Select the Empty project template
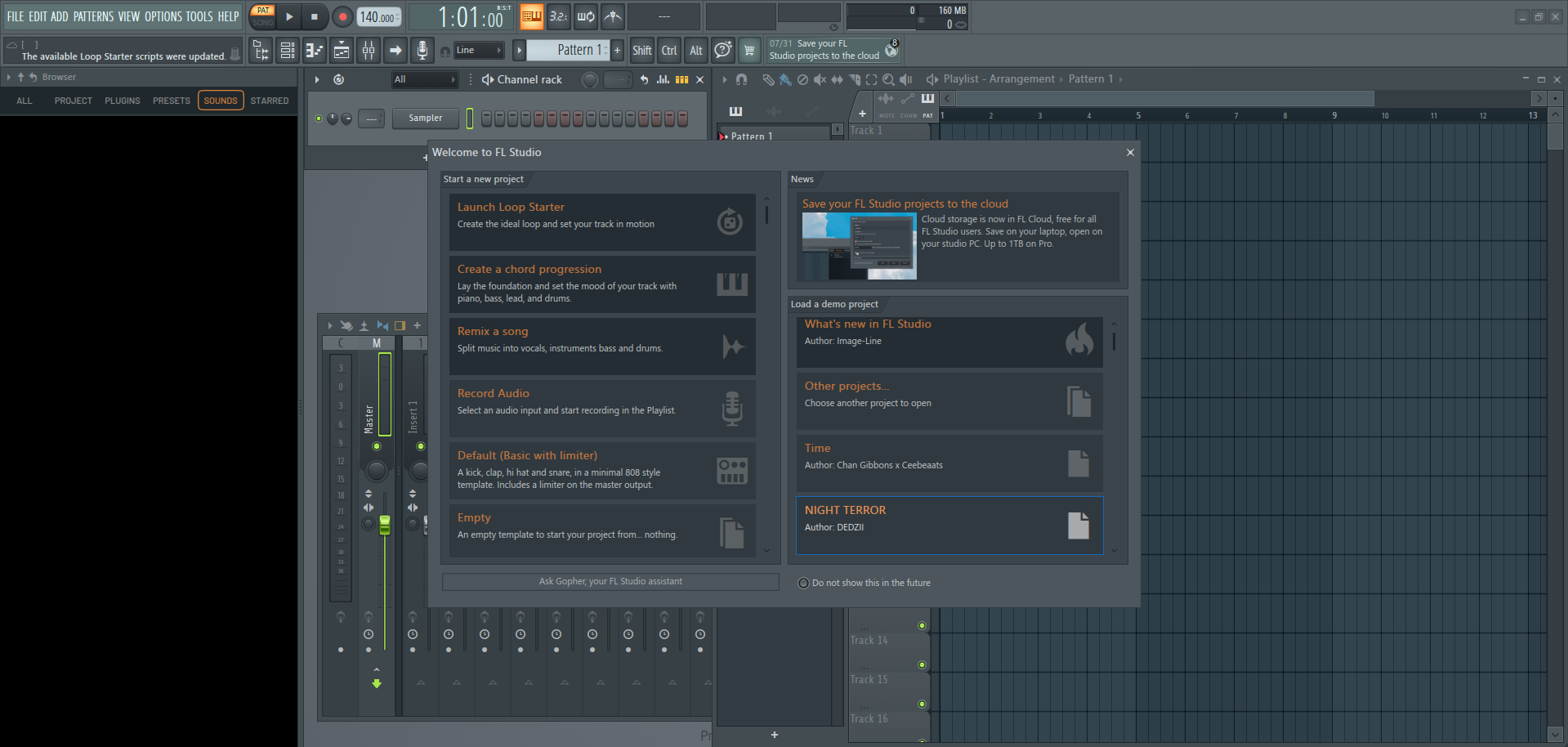This screenshot has height=747, width=1568. (602, 531)
